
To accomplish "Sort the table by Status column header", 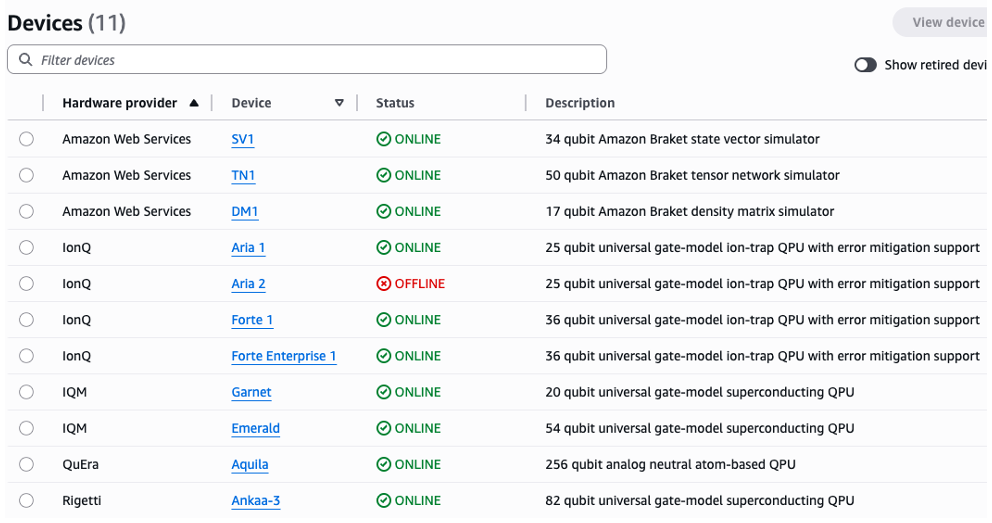I will (x=395, y=103).
